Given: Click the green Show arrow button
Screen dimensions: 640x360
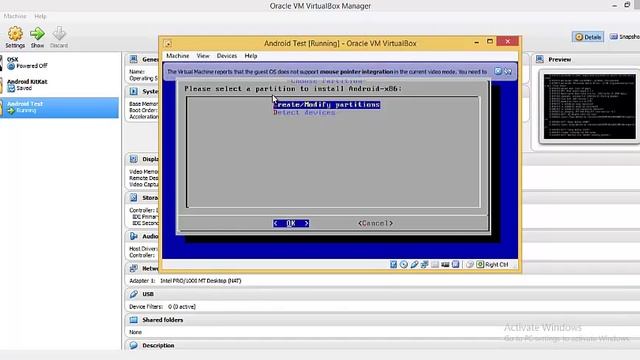Looking at the screenshot, I should coord(37,37).
